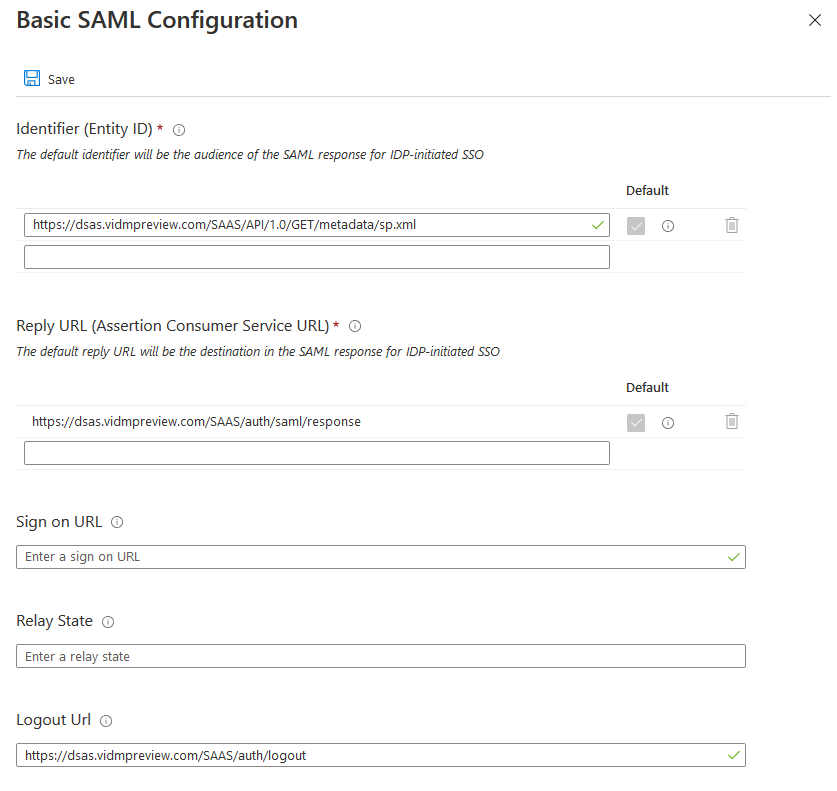Screen dimensions: 837x791
Task: Delete the saml/response reply URL entry
Action: click(x=731, y=421)
